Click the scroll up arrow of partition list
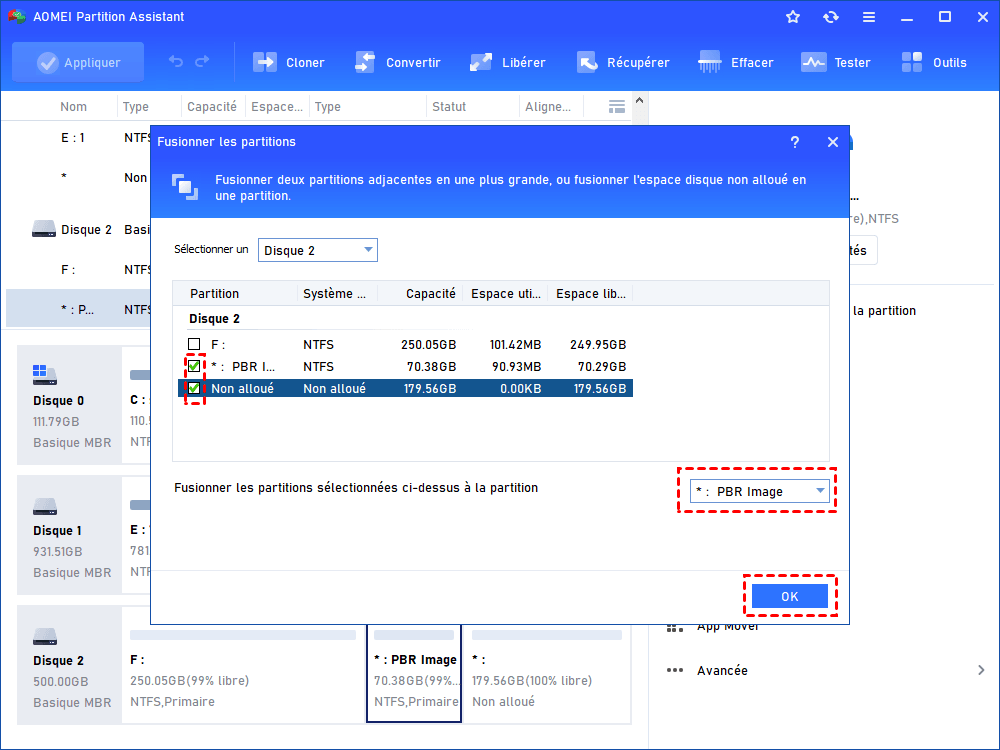1000x750 pixels. [640, 101]
